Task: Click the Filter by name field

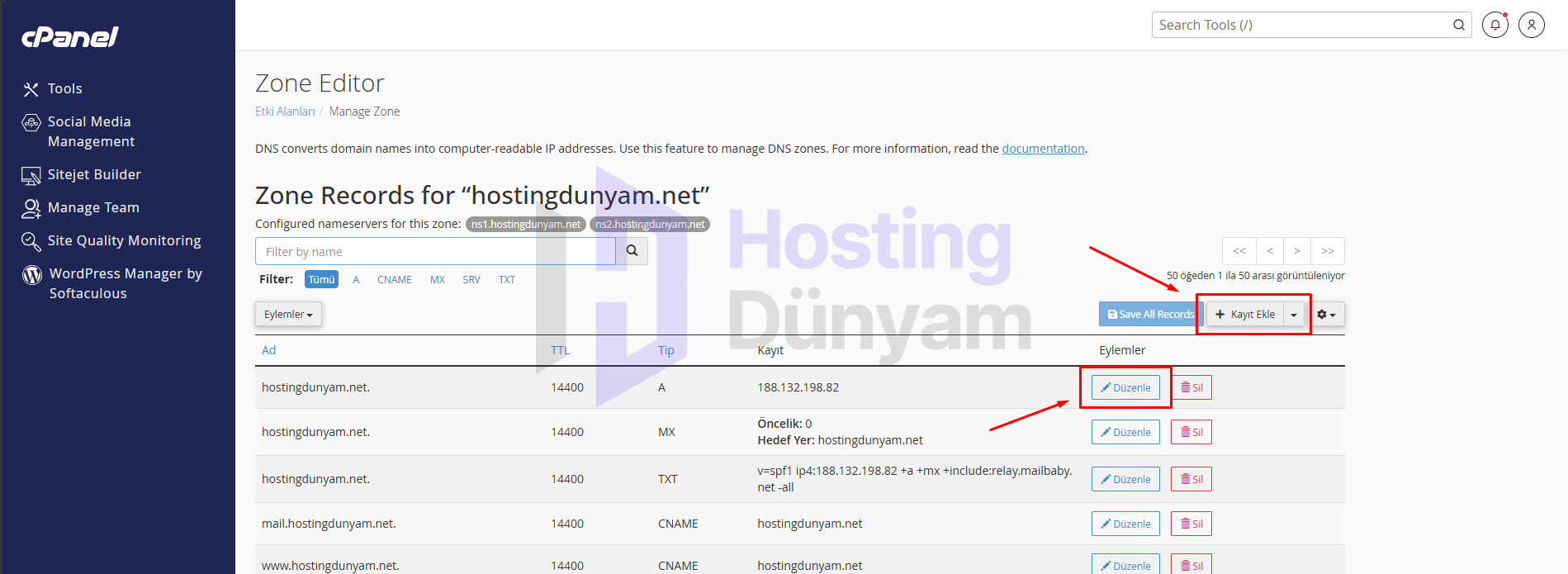Action: [435, 251]
